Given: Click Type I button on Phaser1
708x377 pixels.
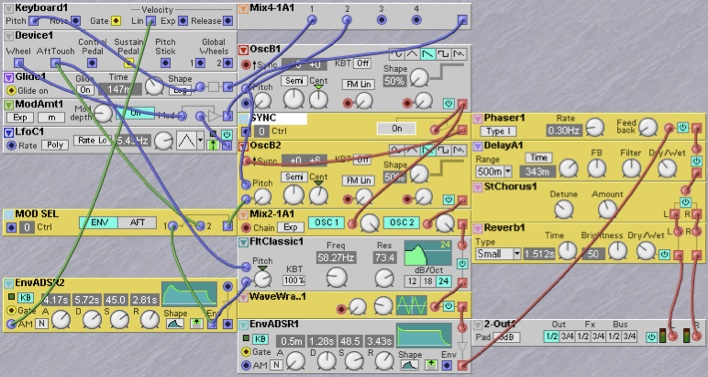Looking at the screenshot, I should click(498, 131).
